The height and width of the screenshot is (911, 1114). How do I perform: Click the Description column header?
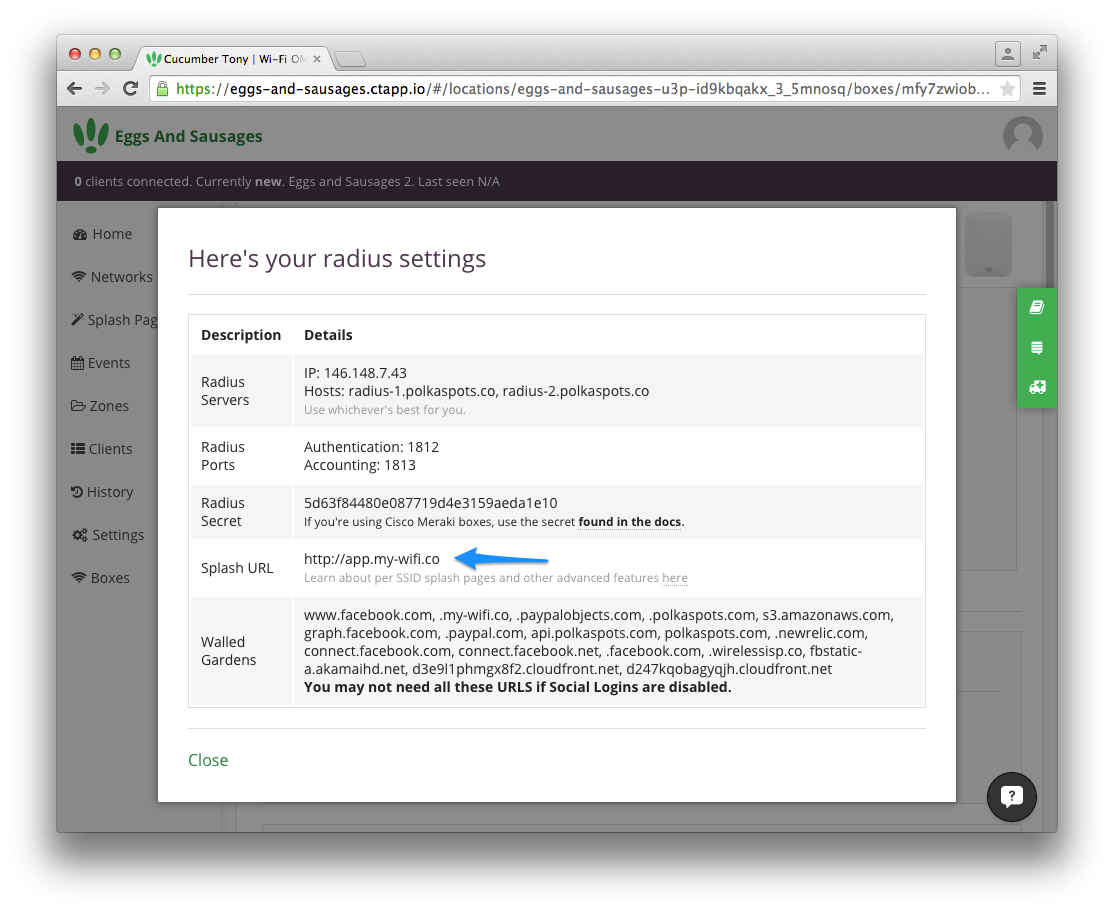pyautogui.click(x=241, y=335)
